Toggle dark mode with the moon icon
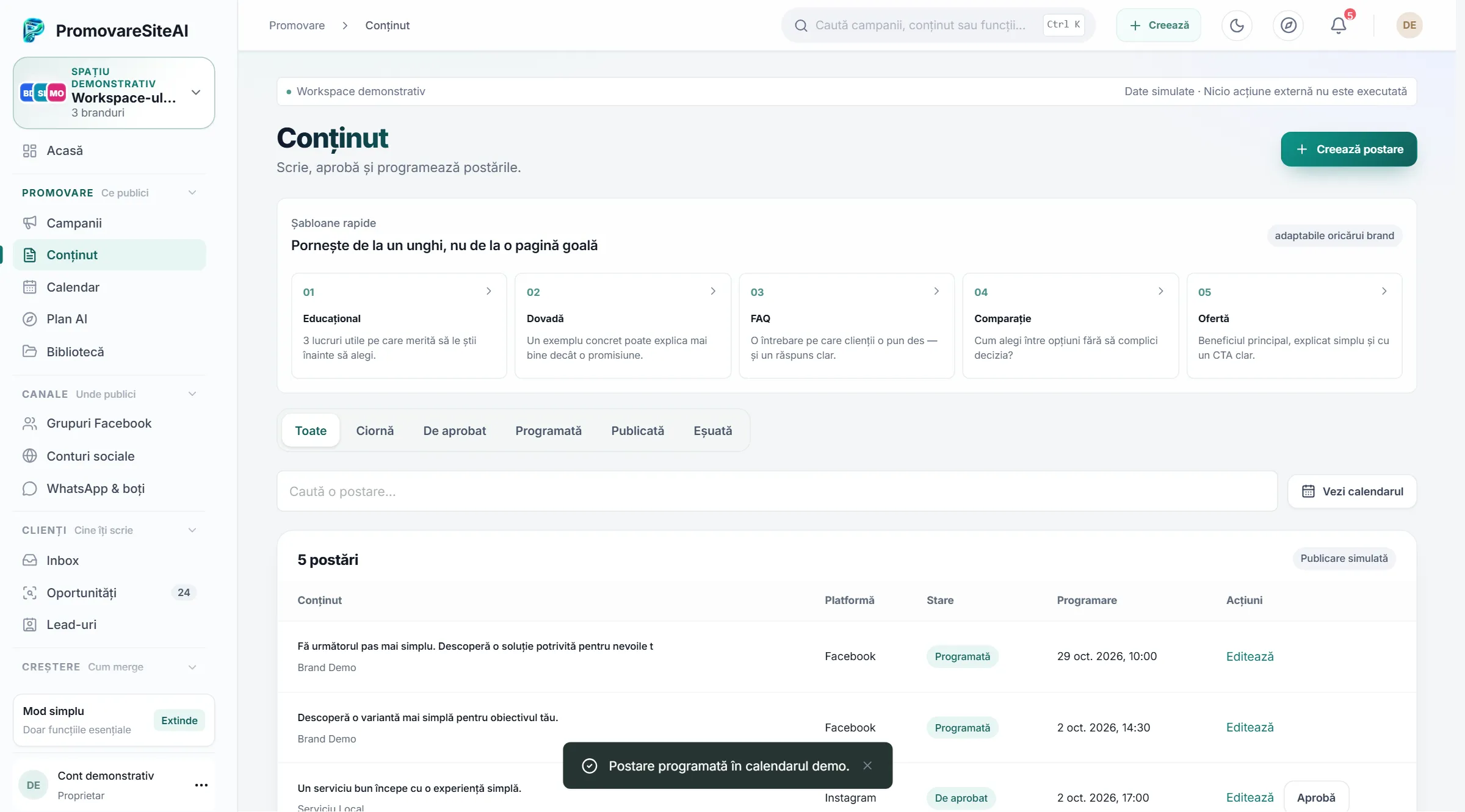The height and width of the screenshot is (812, 1465). [x=1237, y=25]
